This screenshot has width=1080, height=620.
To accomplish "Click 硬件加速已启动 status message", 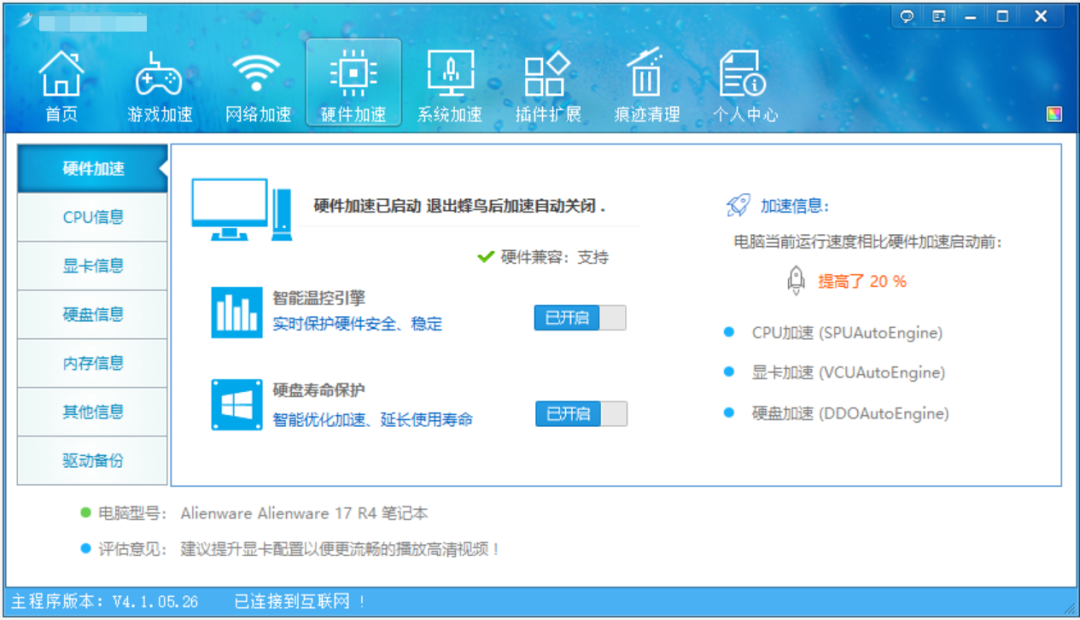I will [459, 205].
